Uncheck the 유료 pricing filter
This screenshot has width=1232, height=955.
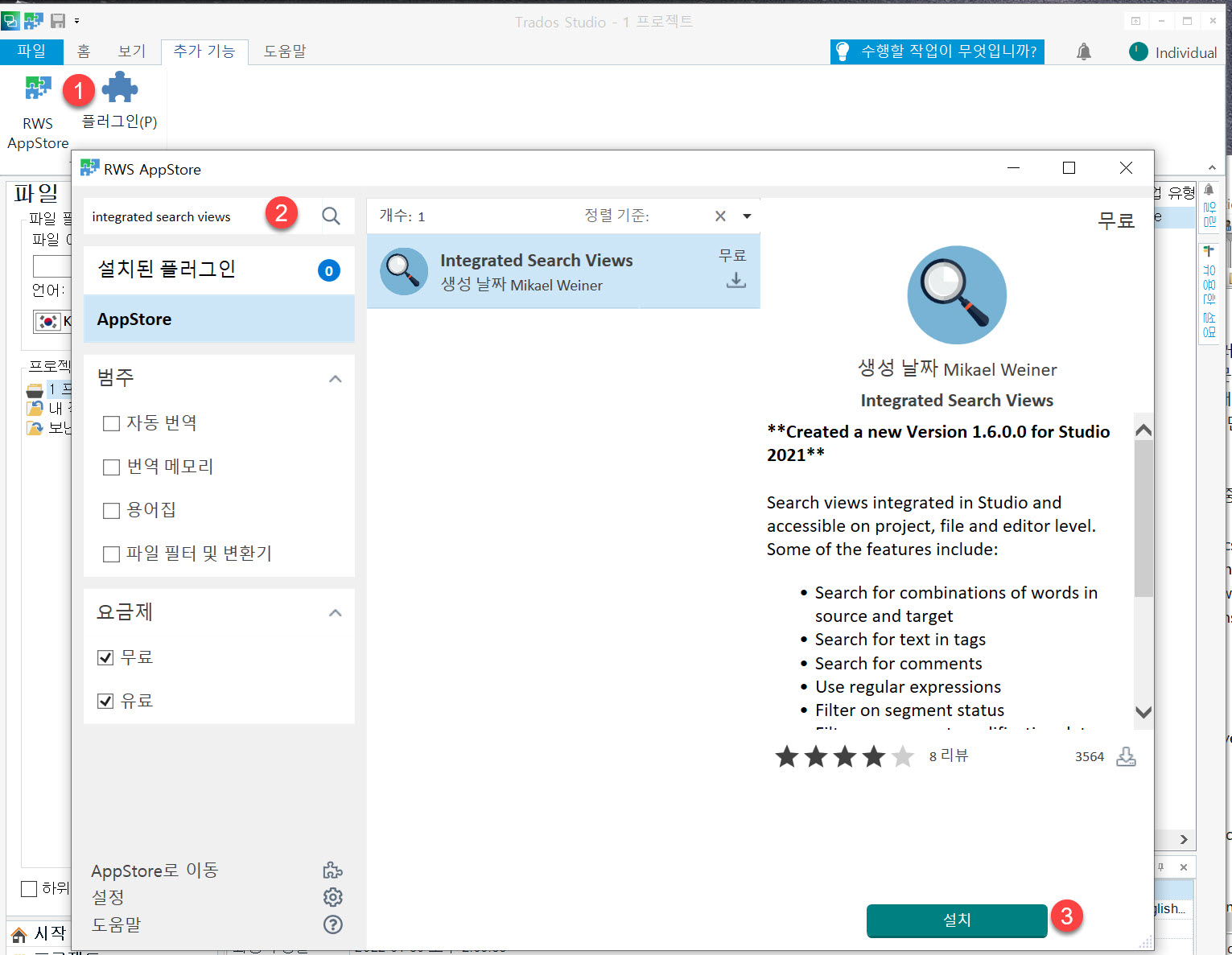coord(105,700)
